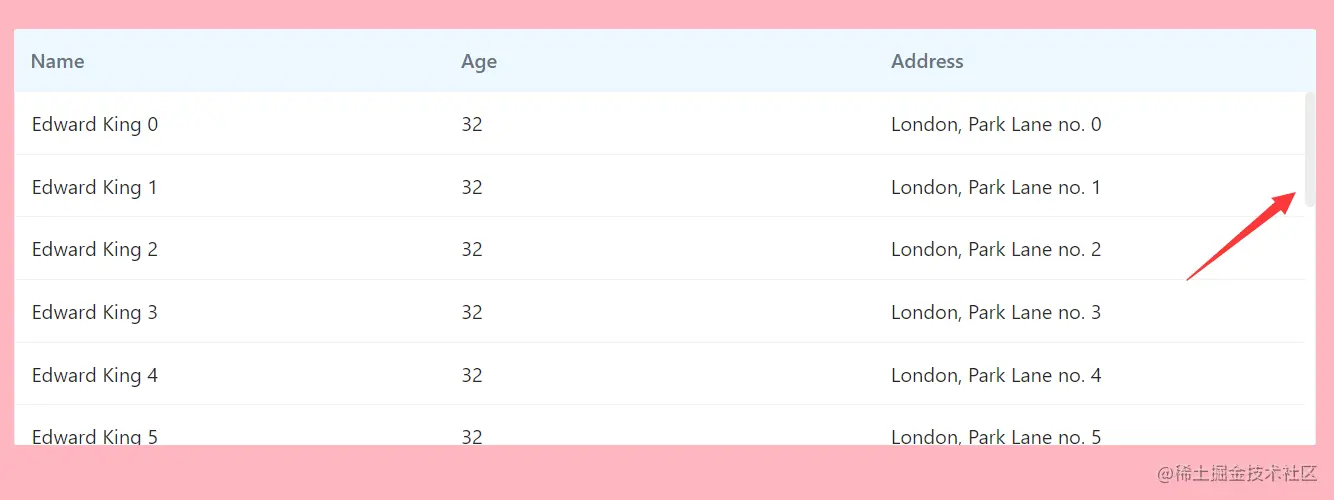Click address London, Park Lane no. 2
The width and height of the screenshot is (1334, 500).
pyautogui.click(x=996, y=249)
